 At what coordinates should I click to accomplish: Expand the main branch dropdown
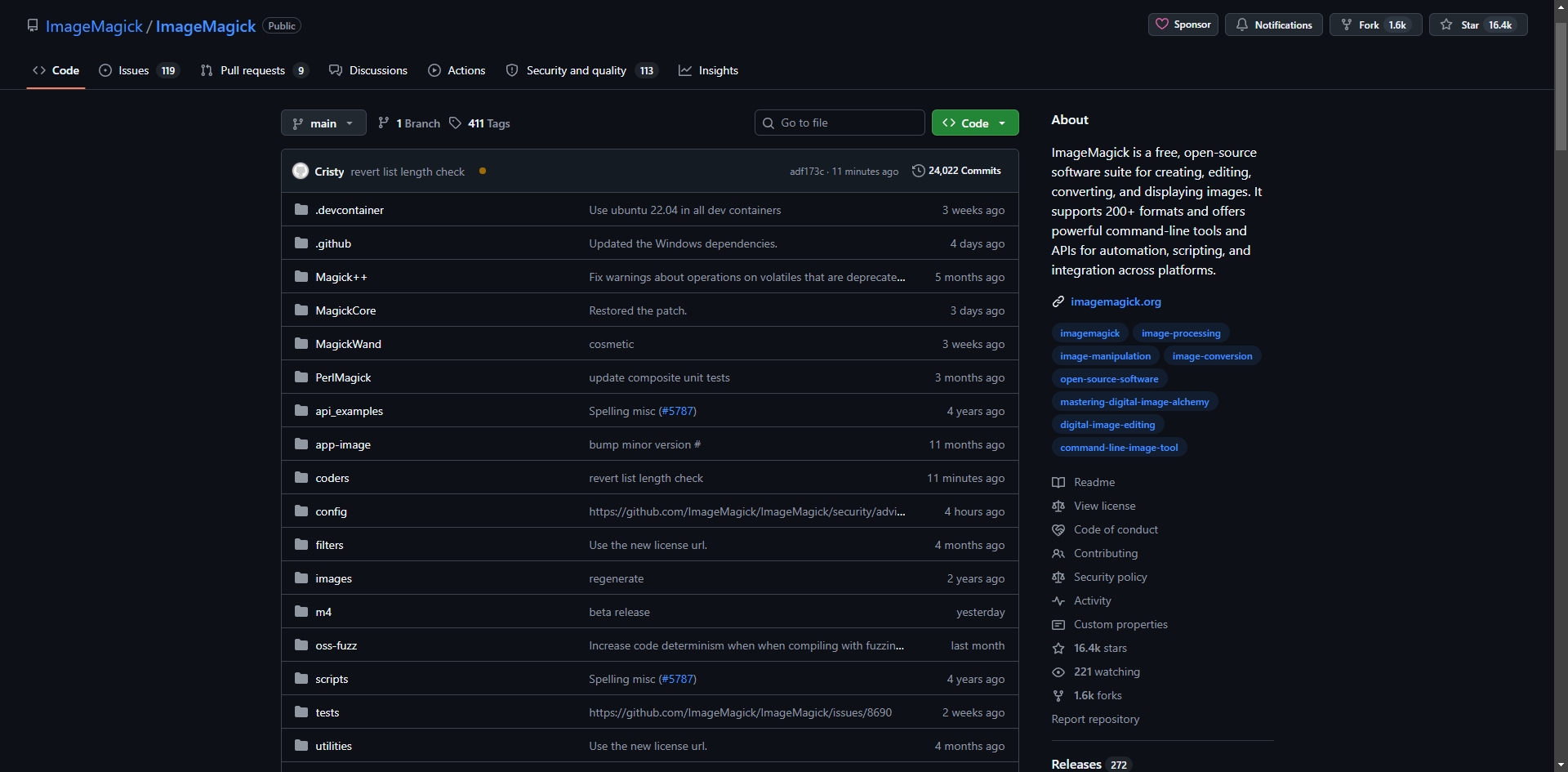pyautogui.click(x=323, y=123)
